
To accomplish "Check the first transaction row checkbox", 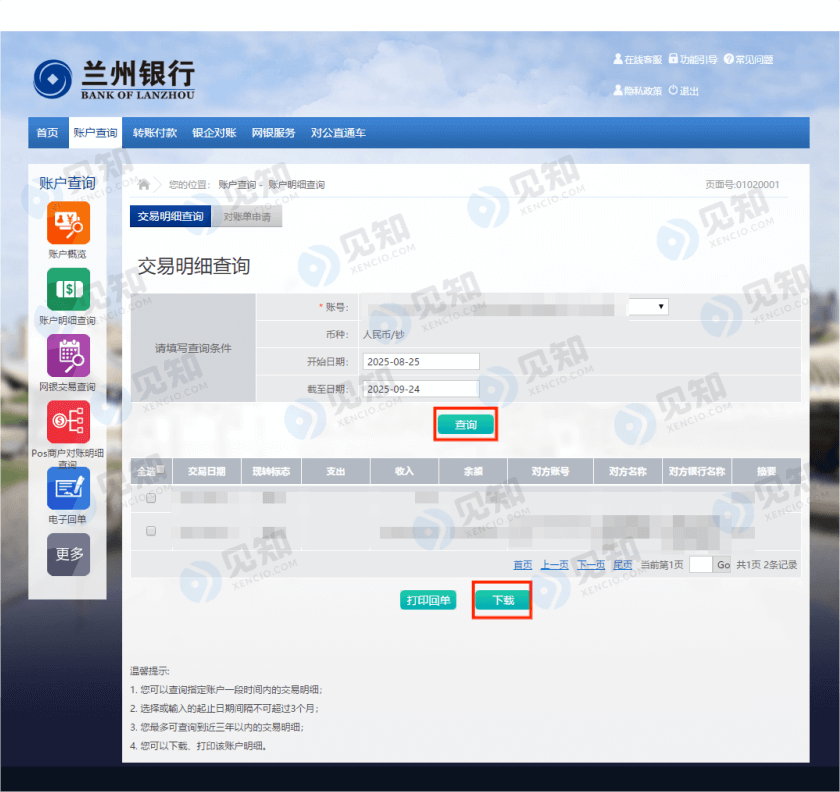I will pyautogui.click(x=151, y=497).
